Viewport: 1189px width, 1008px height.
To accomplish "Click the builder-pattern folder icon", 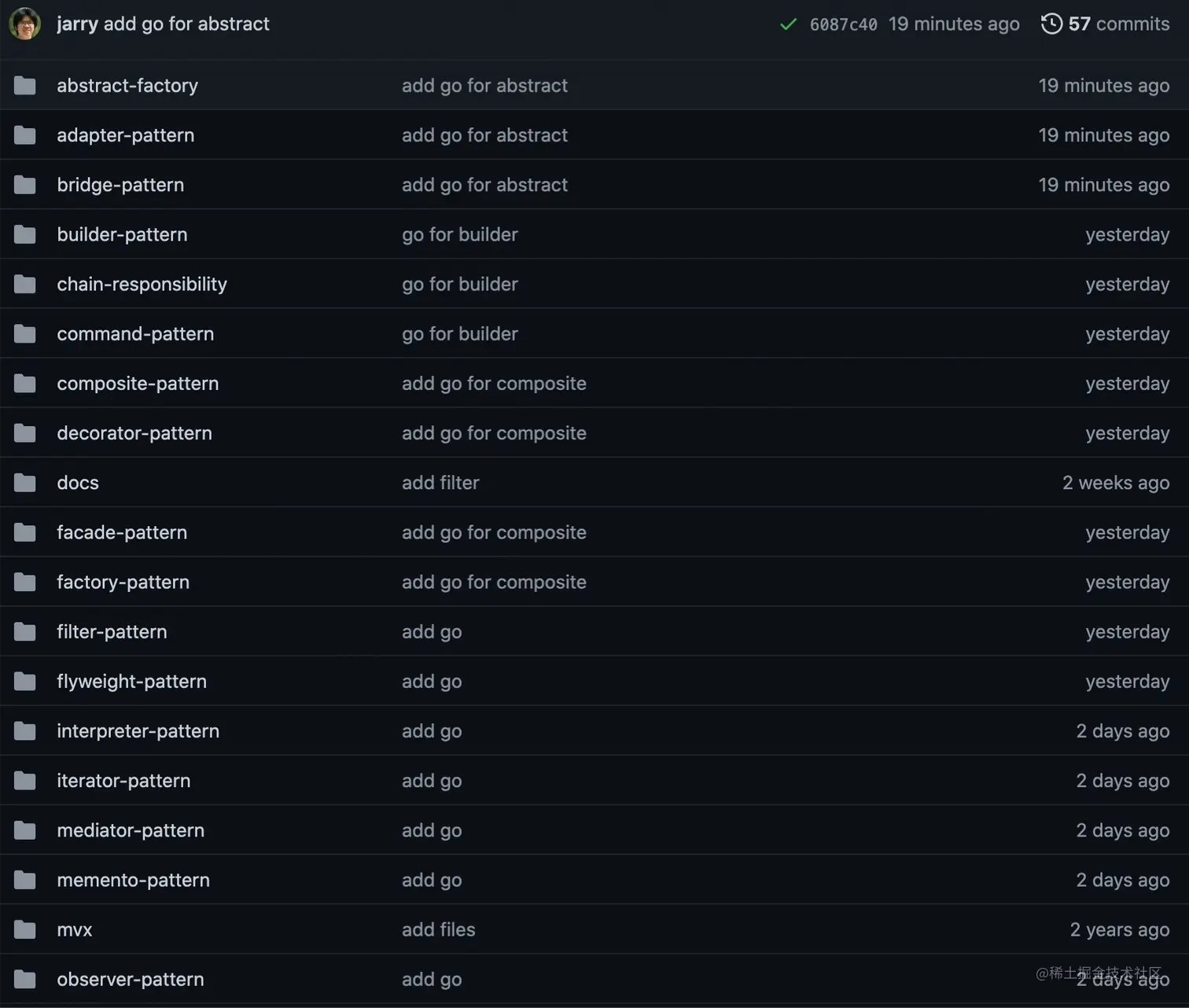I will tap(25, 234).
